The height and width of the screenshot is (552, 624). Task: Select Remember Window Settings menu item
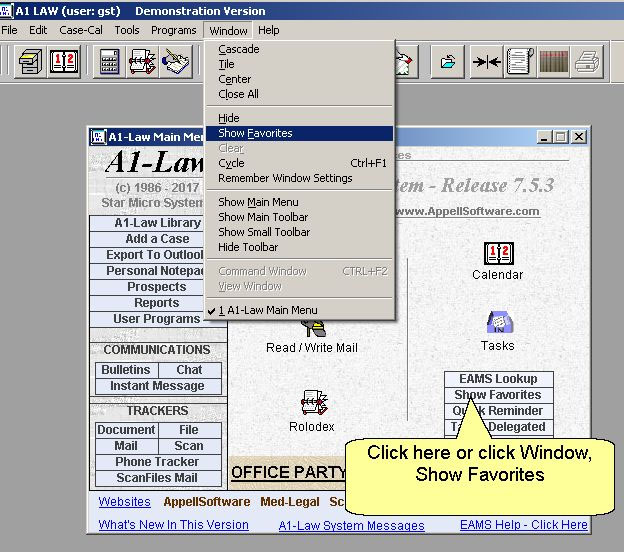tap(285, 178)
